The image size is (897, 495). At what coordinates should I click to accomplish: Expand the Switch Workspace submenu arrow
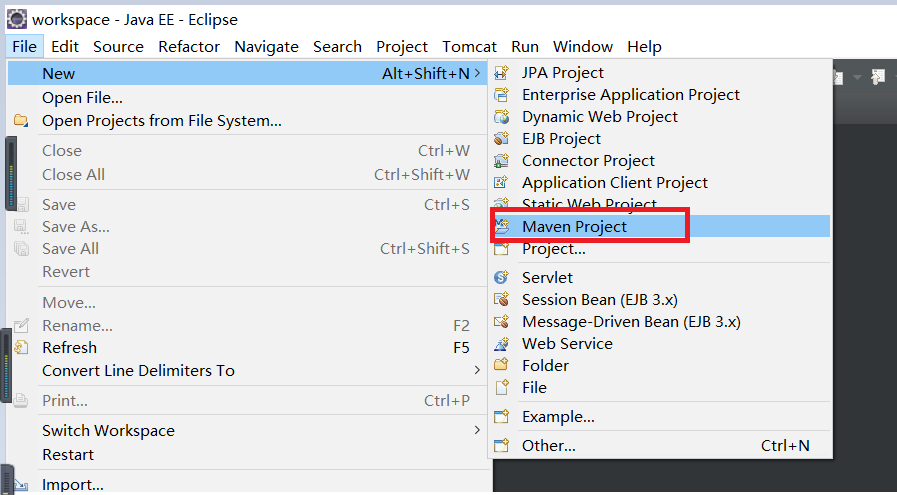[x=477, y=430]
